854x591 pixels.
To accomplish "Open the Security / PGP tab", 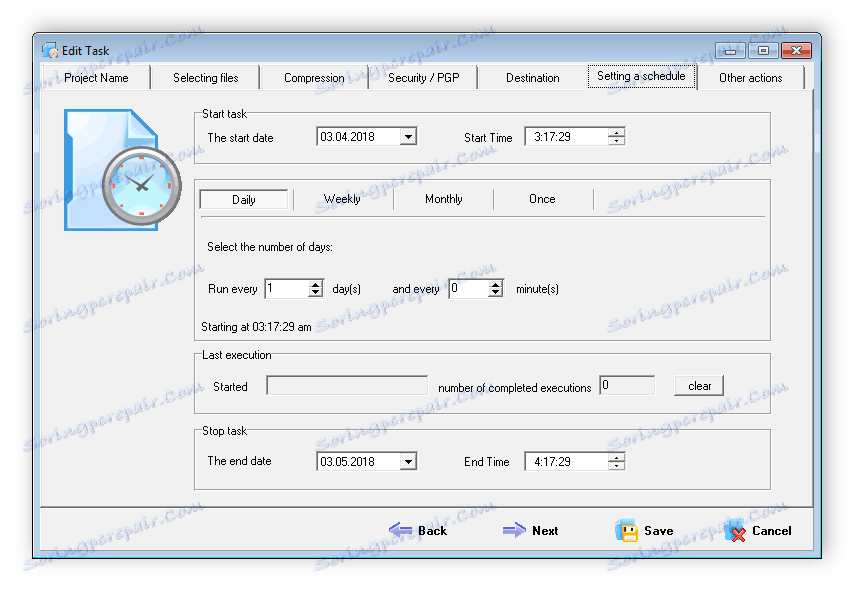I will (x=422, y=77).
